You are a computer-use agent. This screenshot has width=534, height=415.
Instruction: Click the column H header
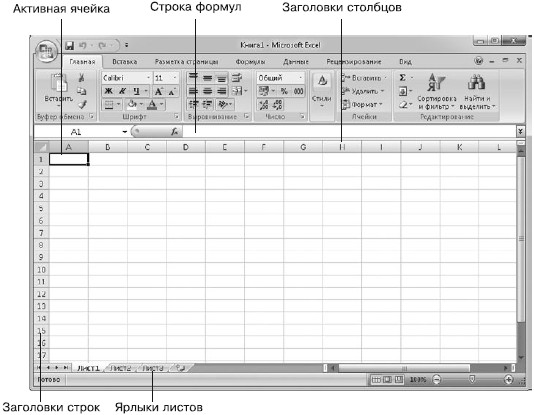pyautogui.click(x=342, y=147)
